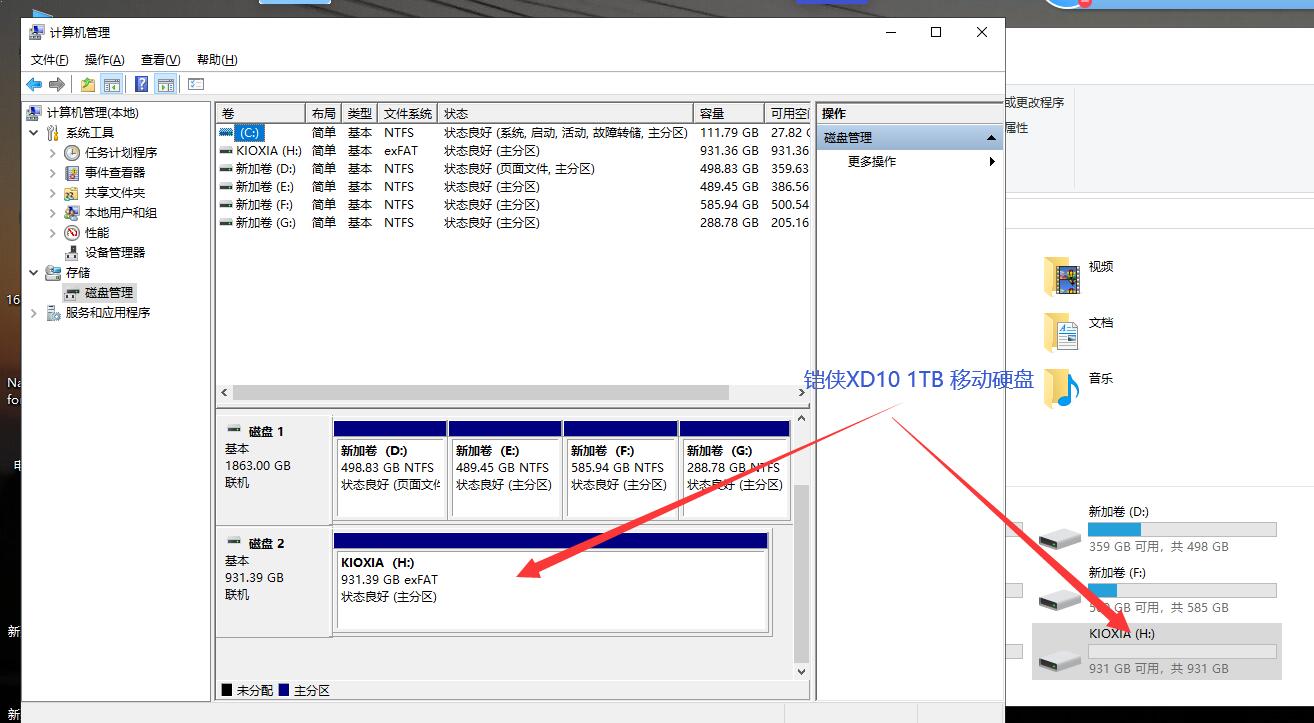
Task: Open the blue question-mark Help toolbar icon
Action: tap(142, 85)
